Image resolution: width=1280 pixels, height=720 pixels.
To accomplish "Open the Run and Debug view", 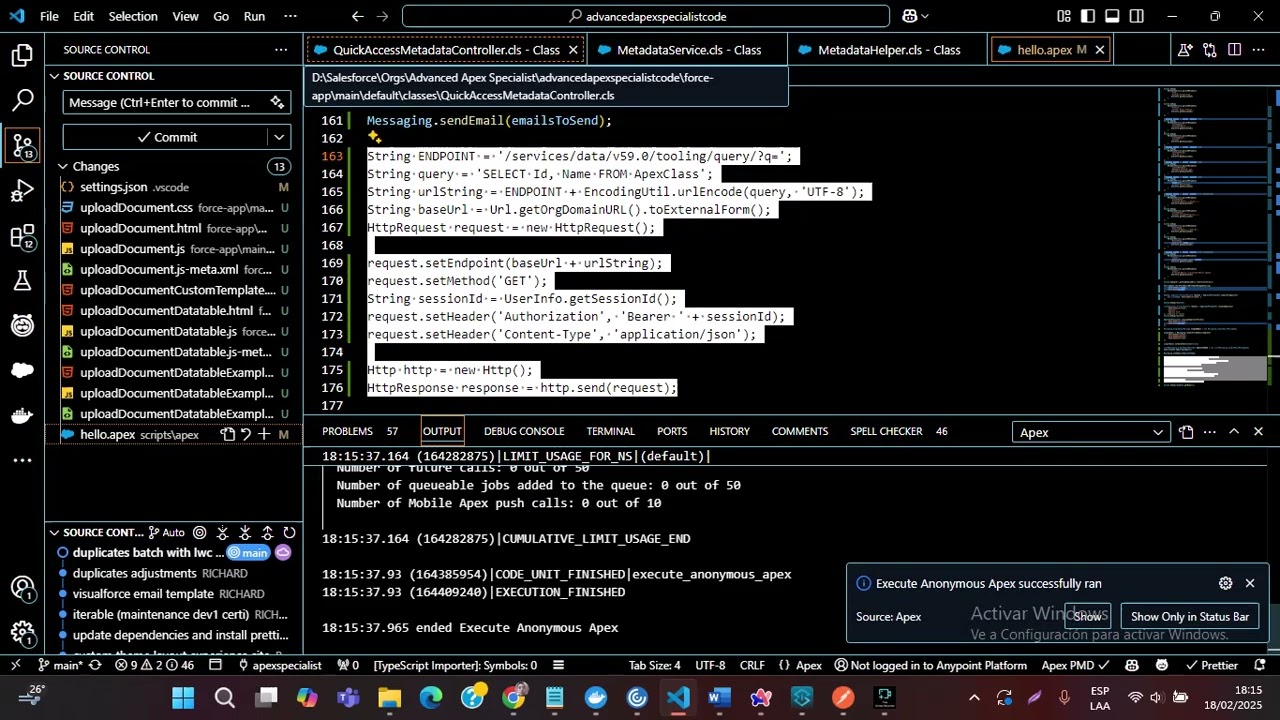I will [22, 191].
